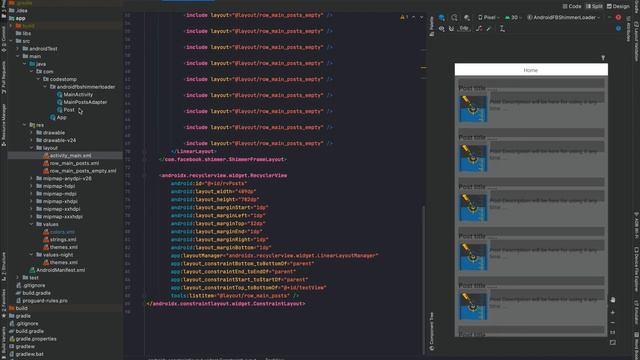Open the Palette panel

click(432, 26)
